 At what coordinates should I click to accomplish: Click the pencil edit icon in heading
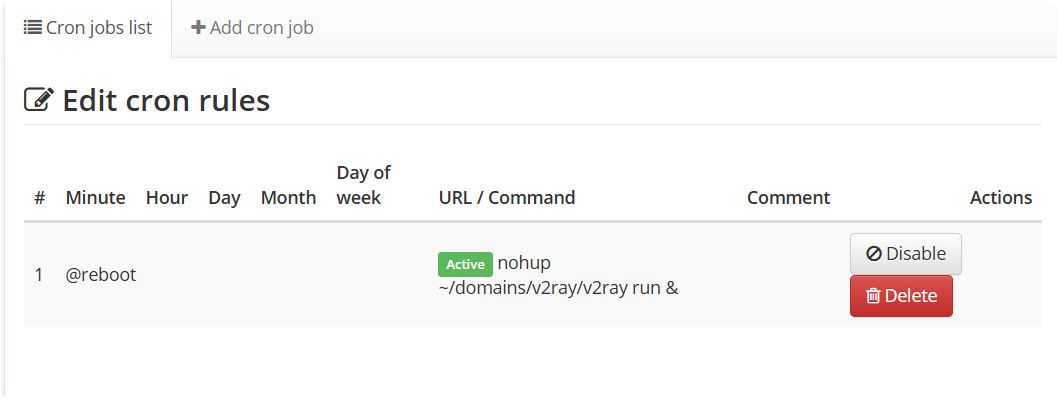[x=39, y=100]
